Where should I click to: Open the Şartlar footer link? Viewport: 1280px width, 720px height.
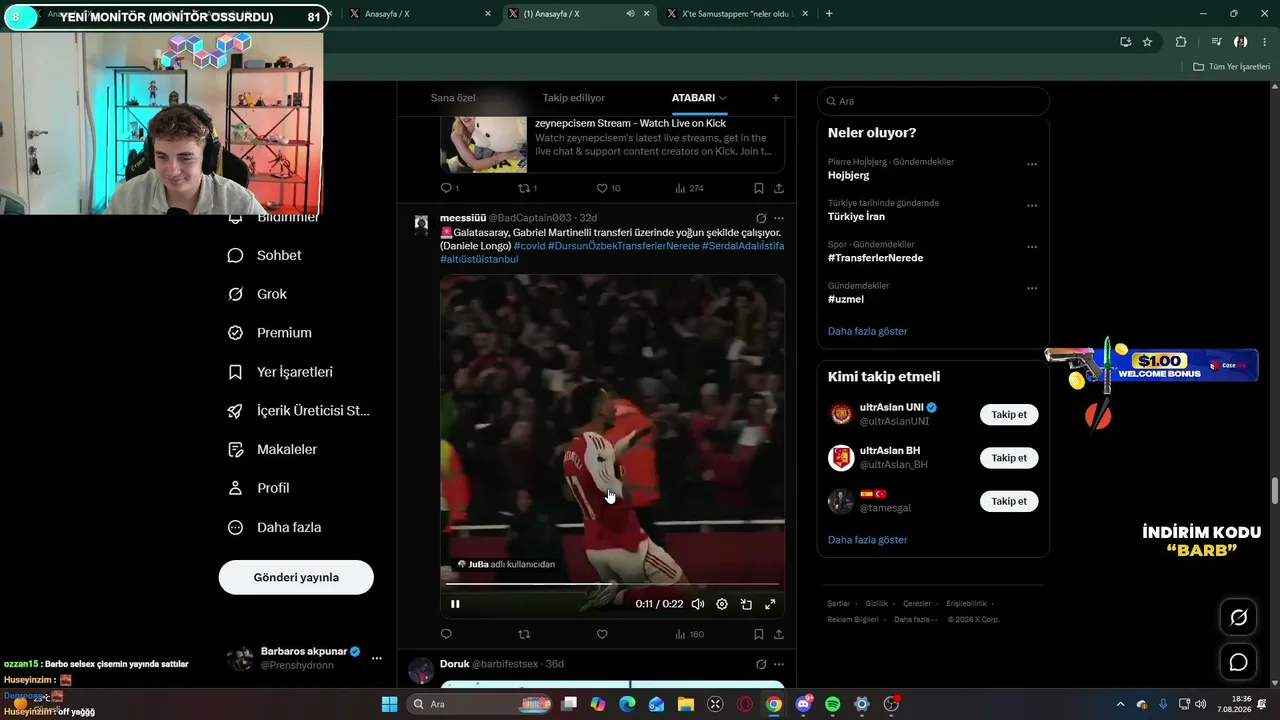pos(838,604)
